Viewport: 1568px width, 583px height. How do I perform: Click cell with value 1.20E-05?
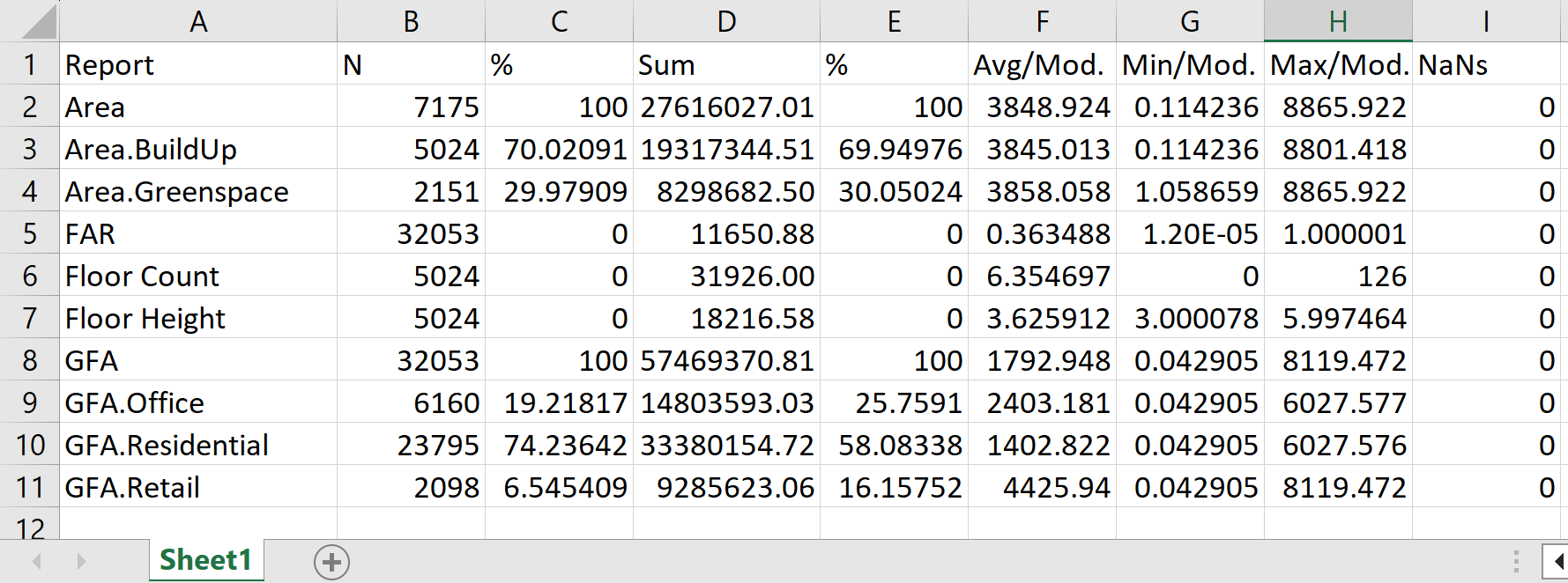pyautogui.click(x=1190, y=233)
